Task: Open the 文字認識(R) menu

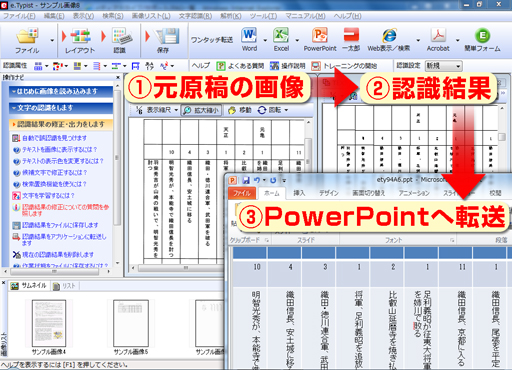Action: click(195, 16)
